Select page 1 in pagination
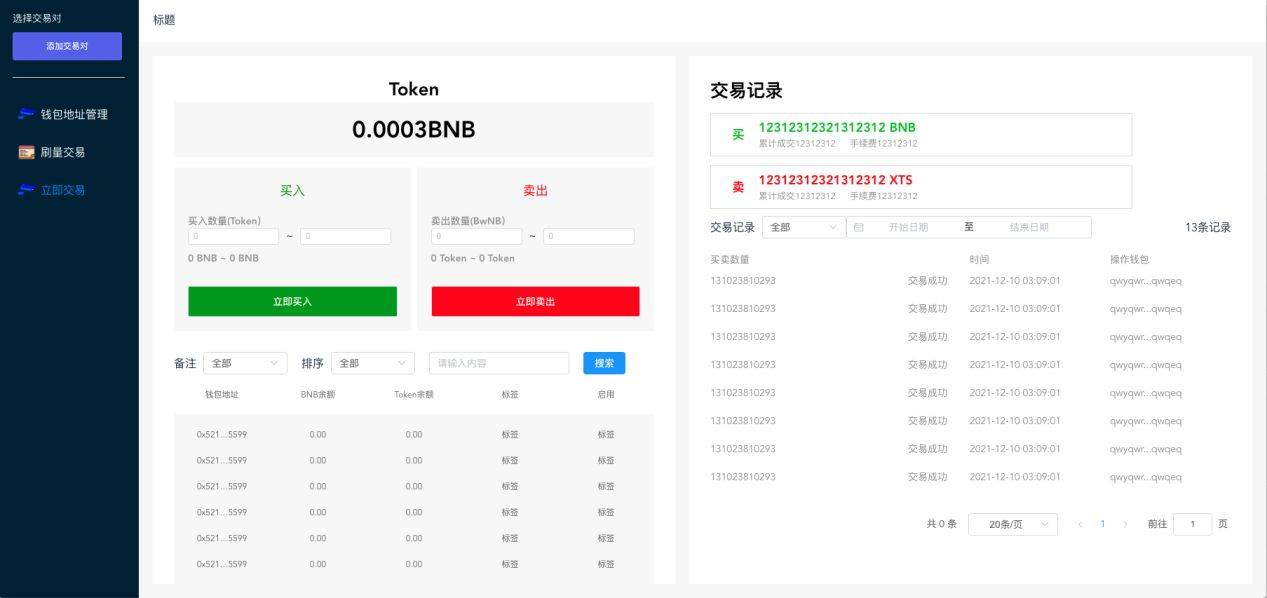The image size is (1267, 598). pyautogui.click(x=1102, y=524)
